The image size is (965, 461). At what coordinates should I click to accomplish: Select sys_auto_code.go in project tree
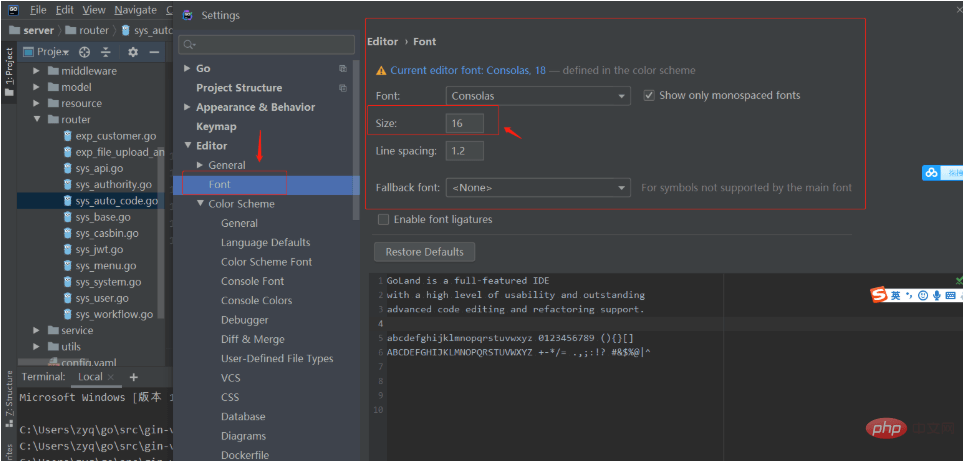click(116, 201)
